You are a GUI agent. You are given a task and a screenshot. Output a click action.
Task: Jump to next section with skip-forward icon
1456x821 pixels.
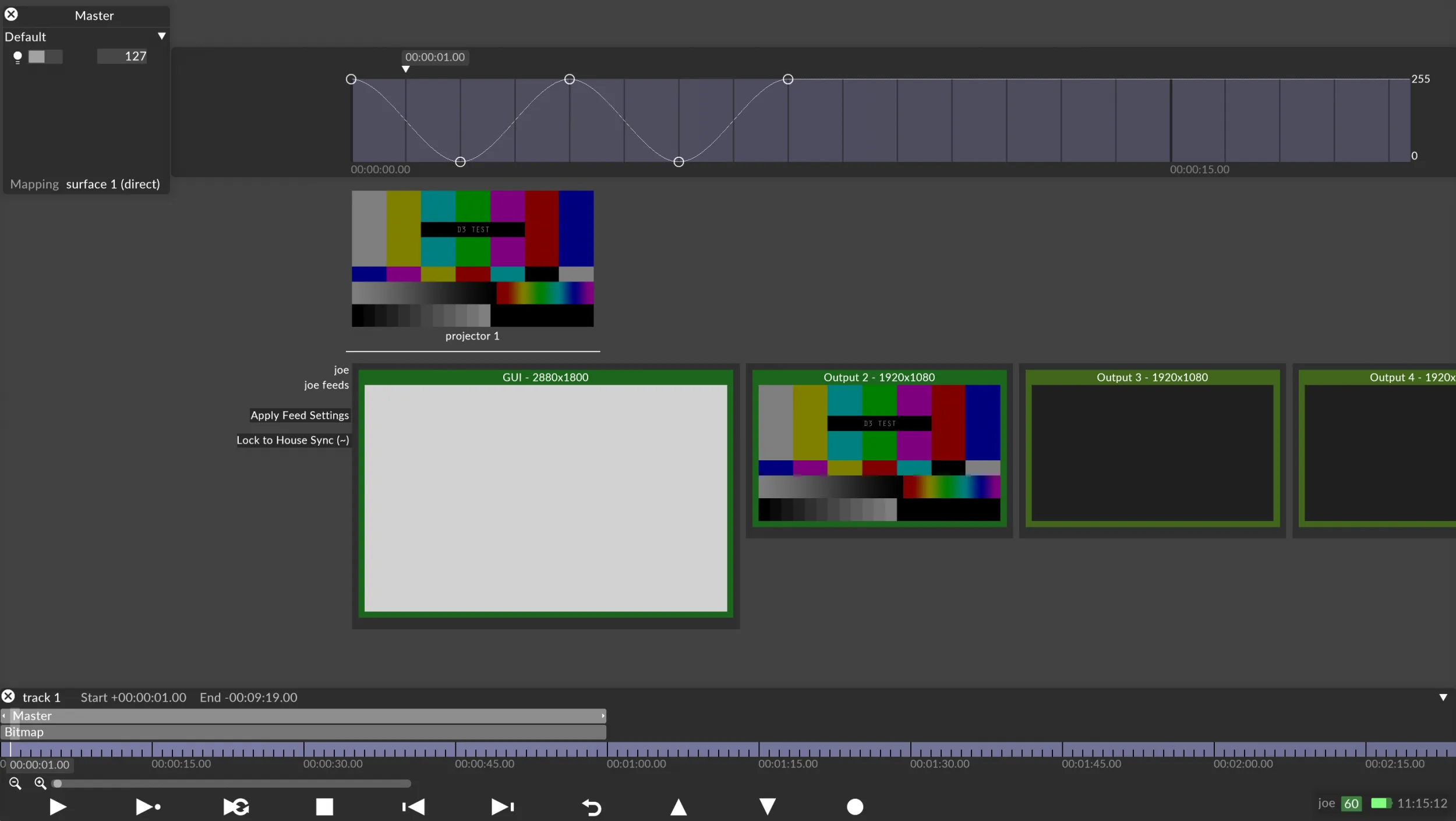502,806
